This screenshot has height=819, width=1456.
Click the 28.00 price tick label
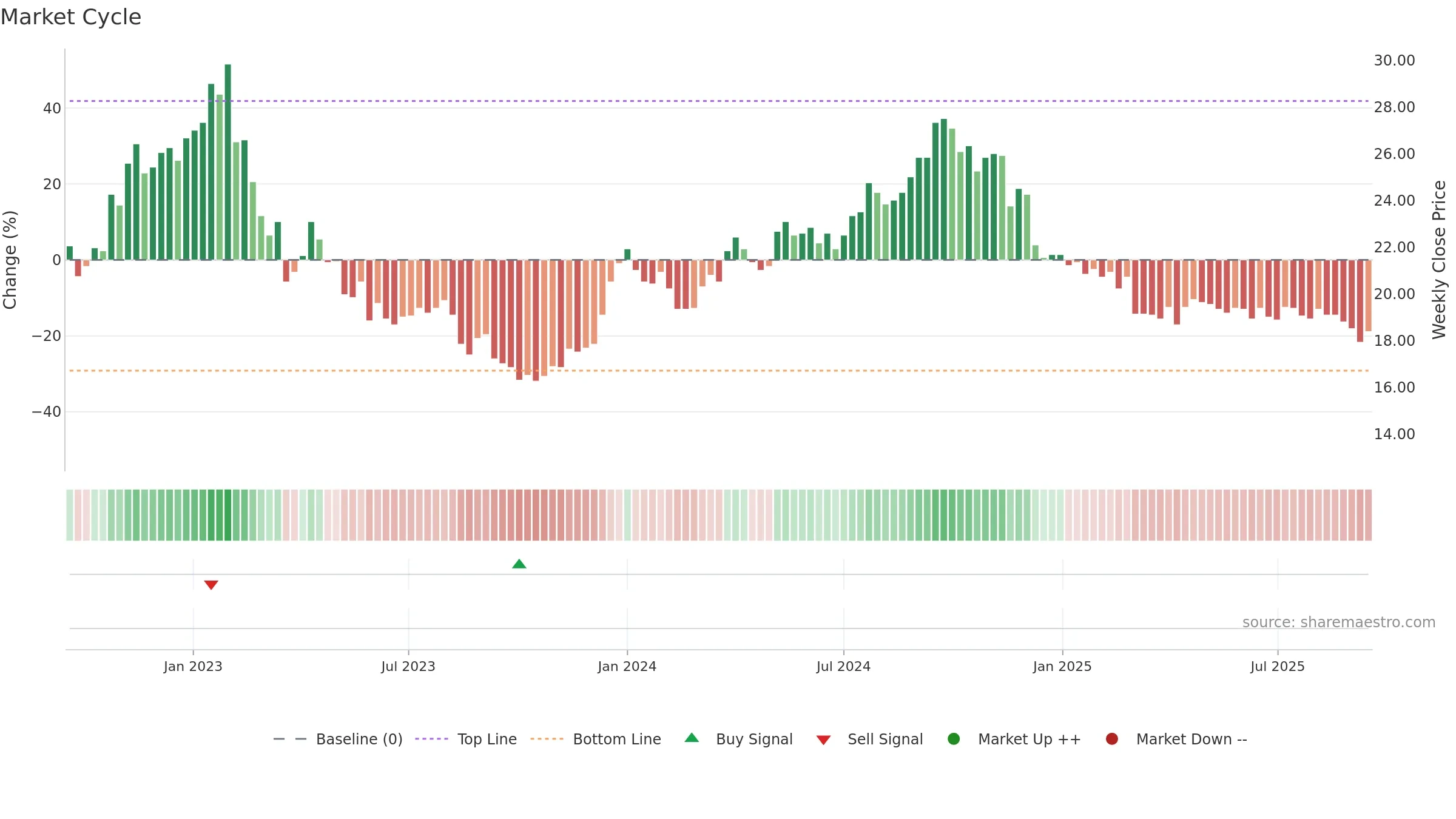(x=1394, y=107)
